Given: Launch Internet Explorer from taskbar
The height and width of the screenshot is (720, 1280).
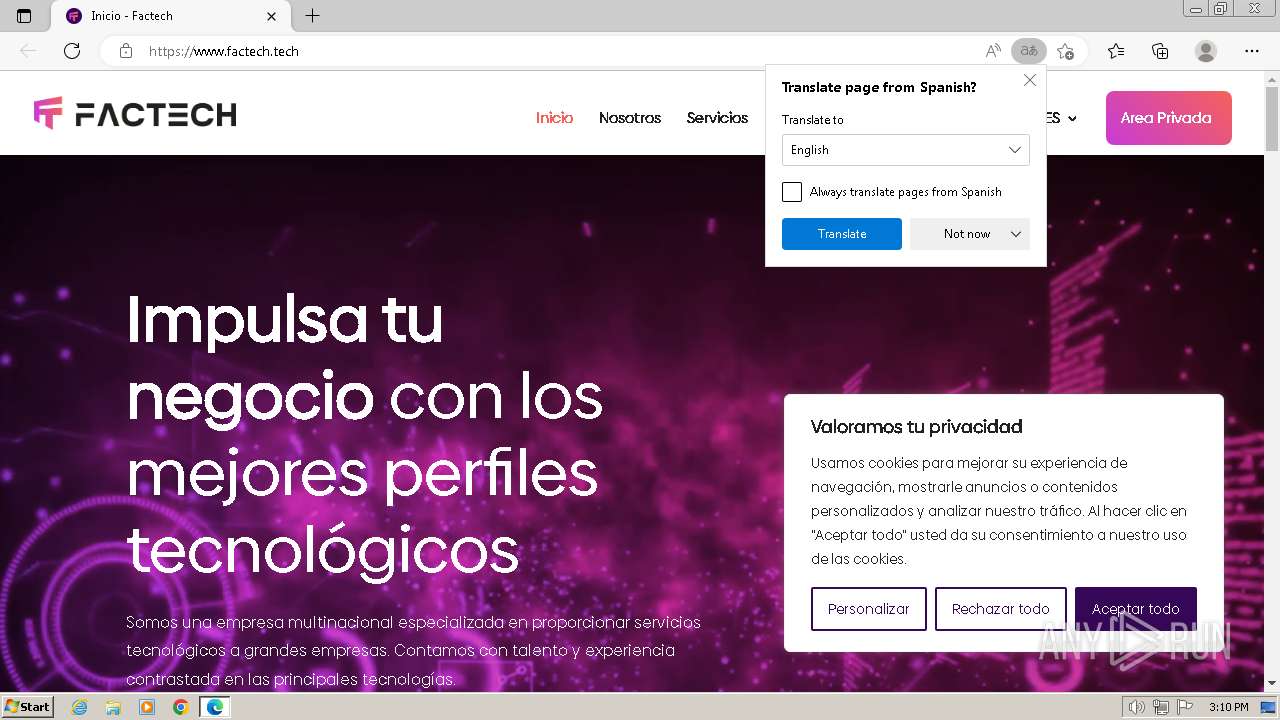Looking at the screenshot, I should pyautogui.click(x=79, y=707).
